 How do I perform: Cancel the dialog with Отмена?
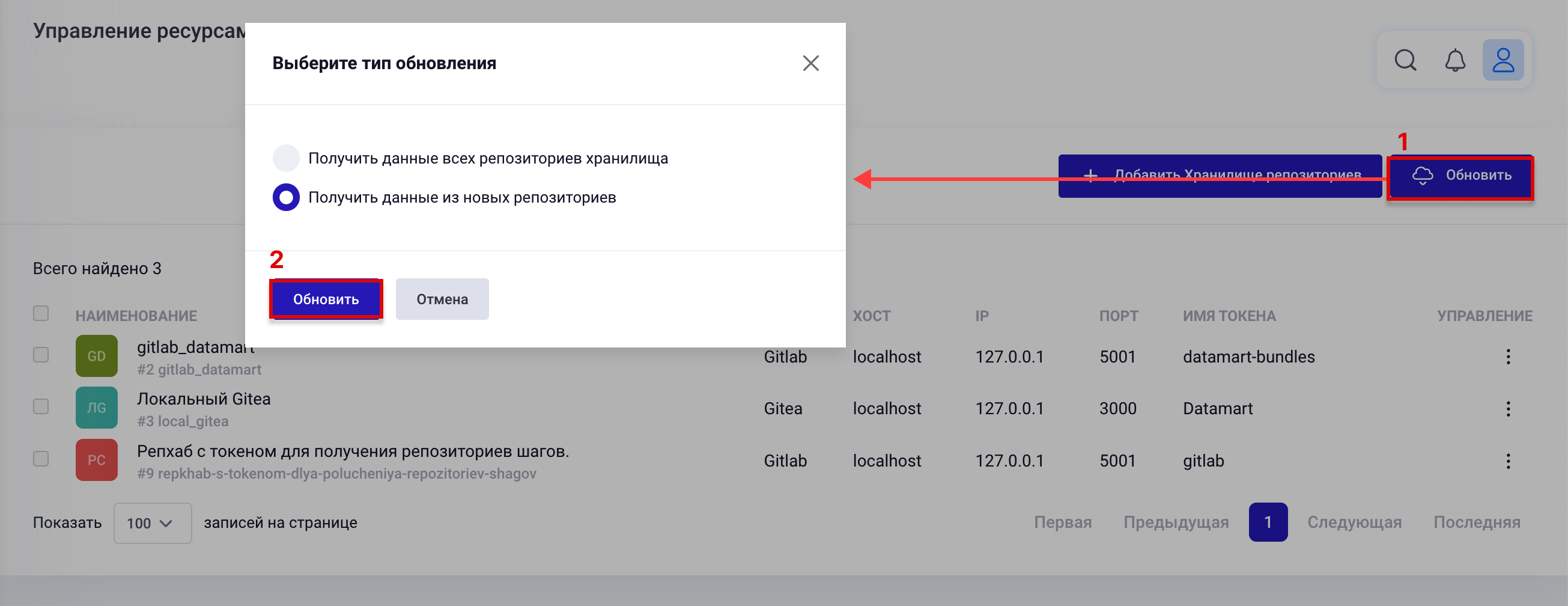pos(442,298)
